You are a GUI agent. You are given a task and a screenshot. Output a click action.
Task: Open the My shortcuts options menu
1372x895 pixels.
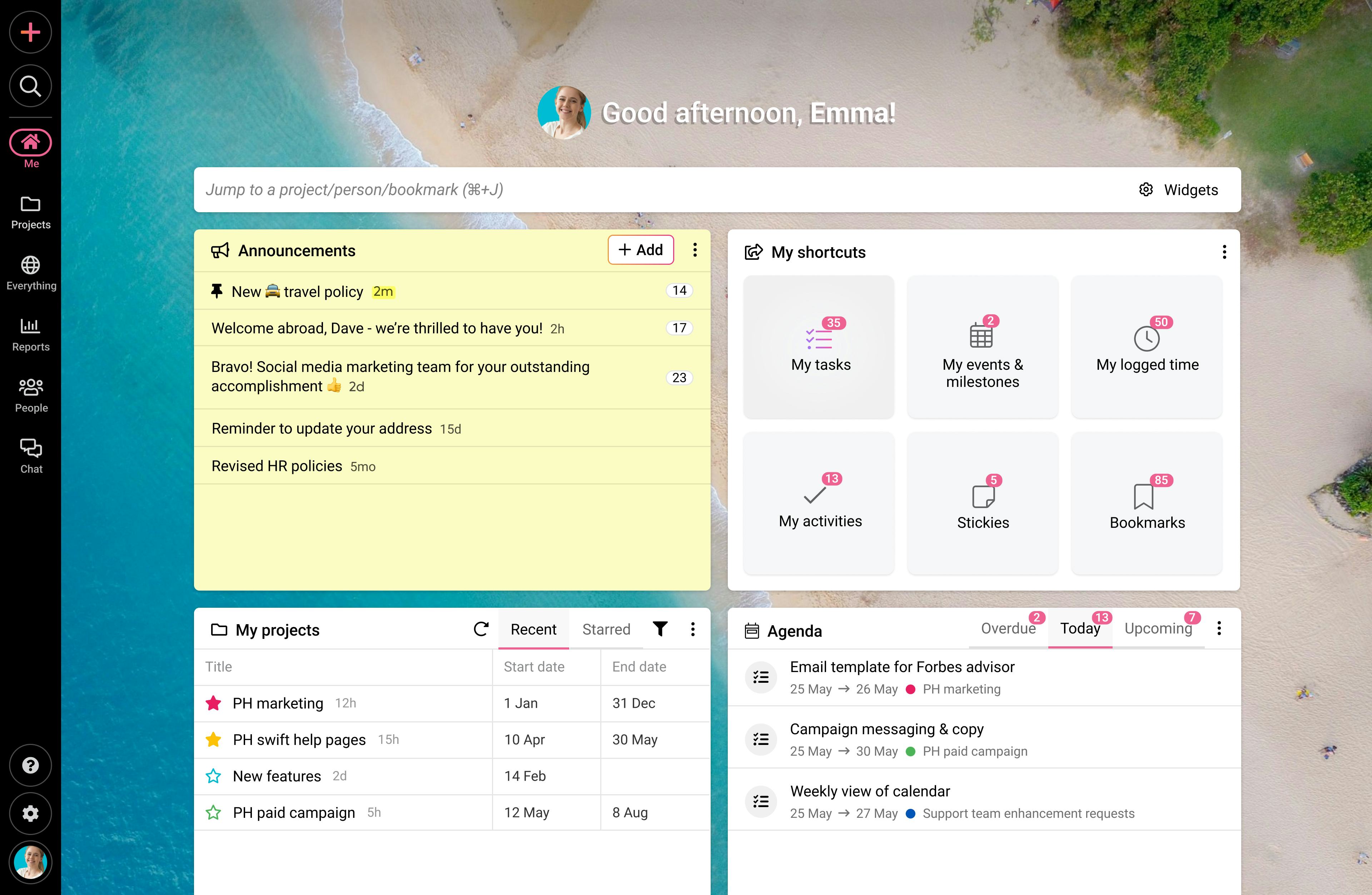1224,252
